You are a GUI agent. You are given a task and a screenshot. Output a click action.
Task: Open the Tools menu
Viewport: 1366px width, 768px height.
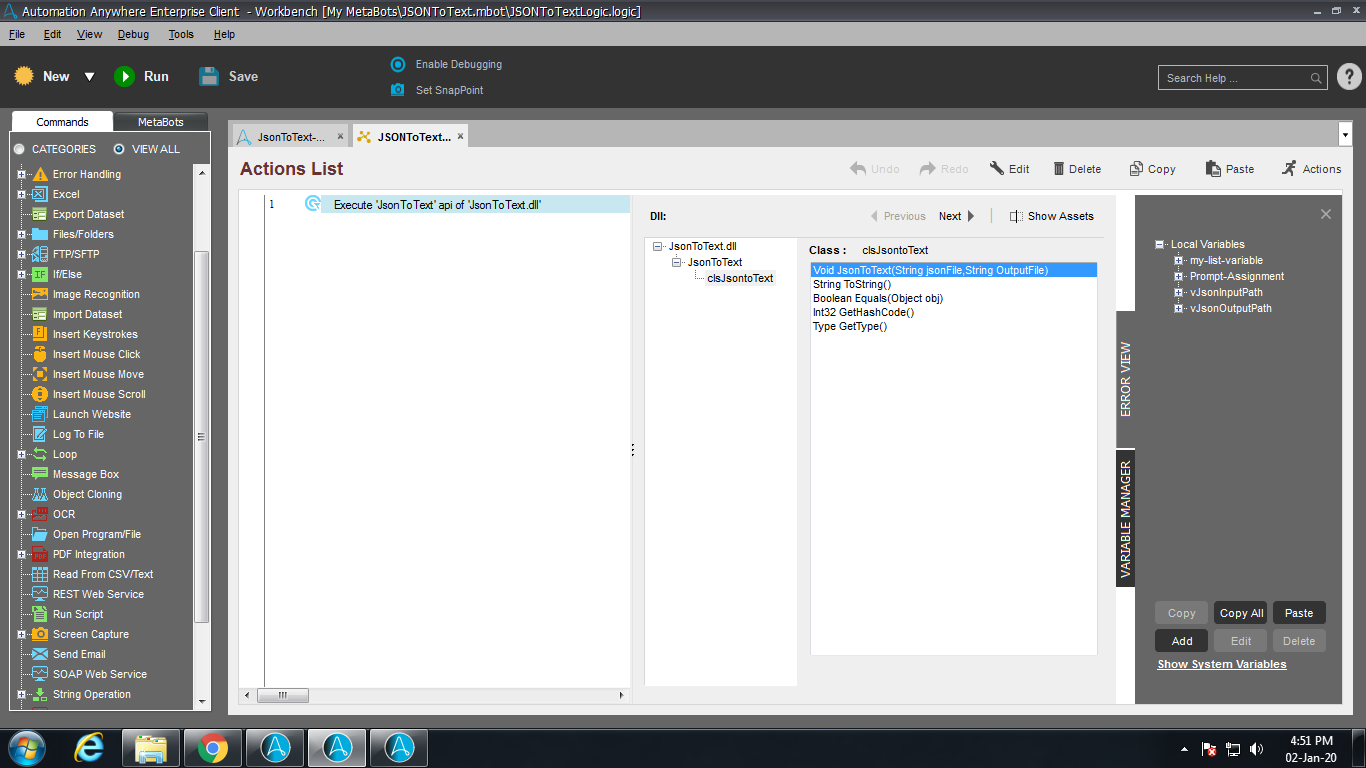click(x=181, y=34)
